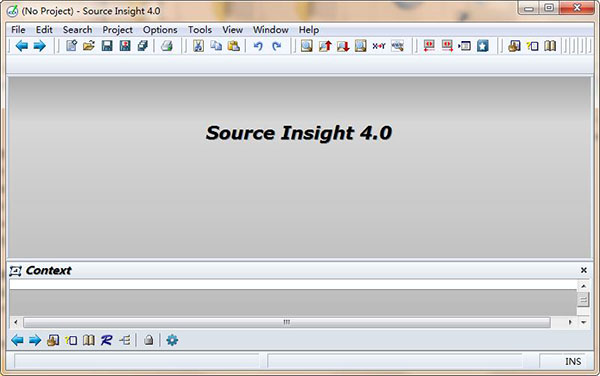Viewport: 600px width, 376px height.
Task: Click Context horizontal scrollbar right arrow
Action: click(570, 322)
